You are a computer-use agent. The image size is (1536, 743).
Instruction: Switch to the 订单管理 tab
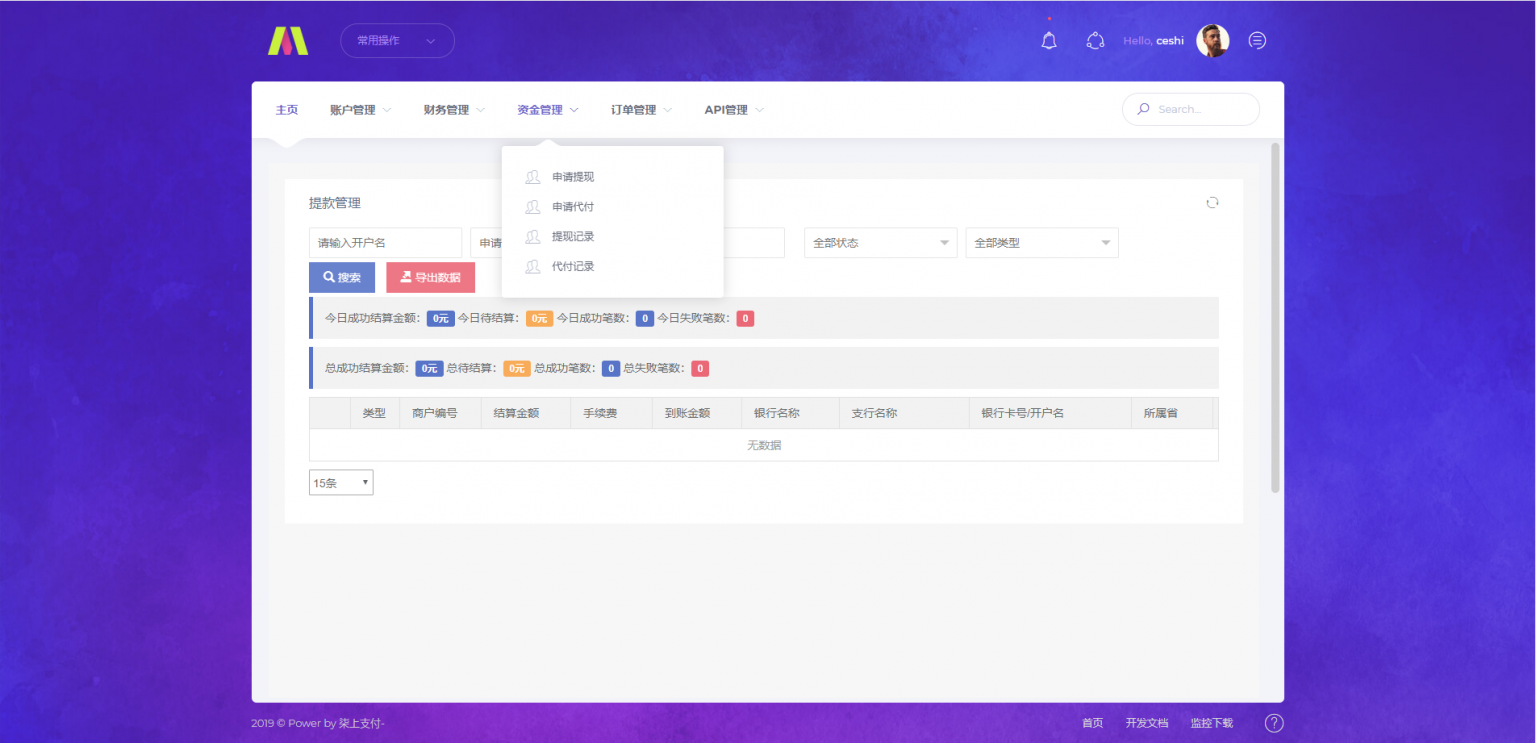coord(633,109)
